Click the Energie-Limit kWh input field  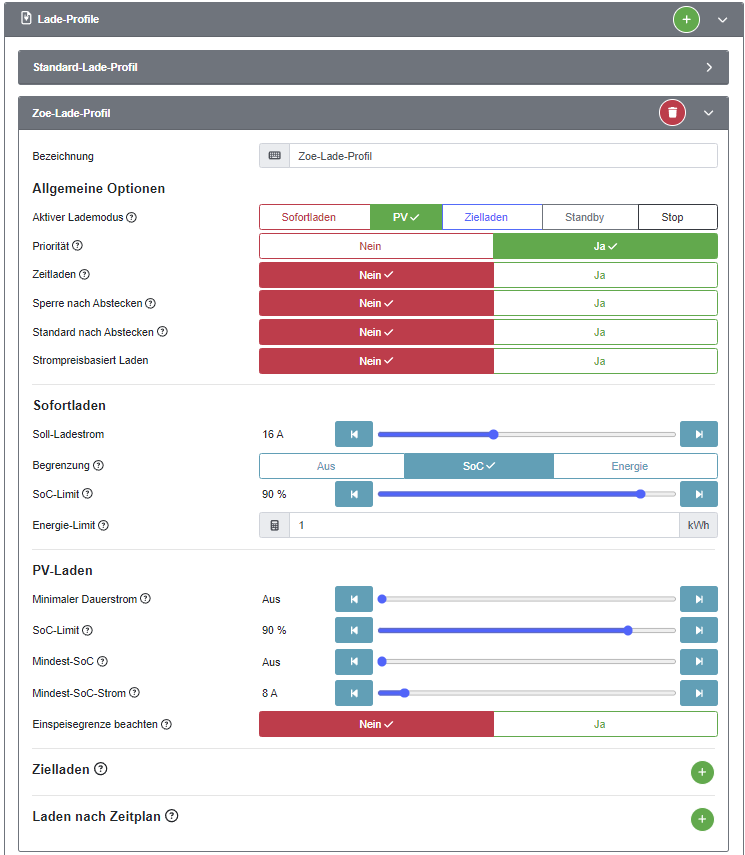point(484,525)
